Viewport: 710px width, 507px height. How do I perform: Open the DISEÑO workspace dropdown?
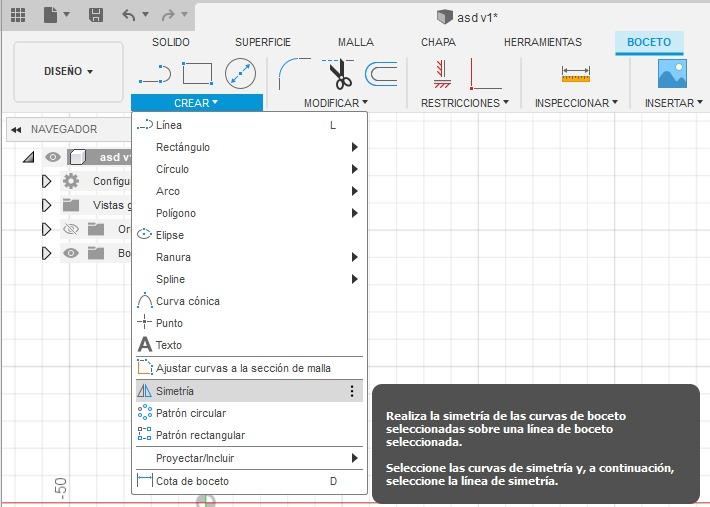click(x=68, y=72)
